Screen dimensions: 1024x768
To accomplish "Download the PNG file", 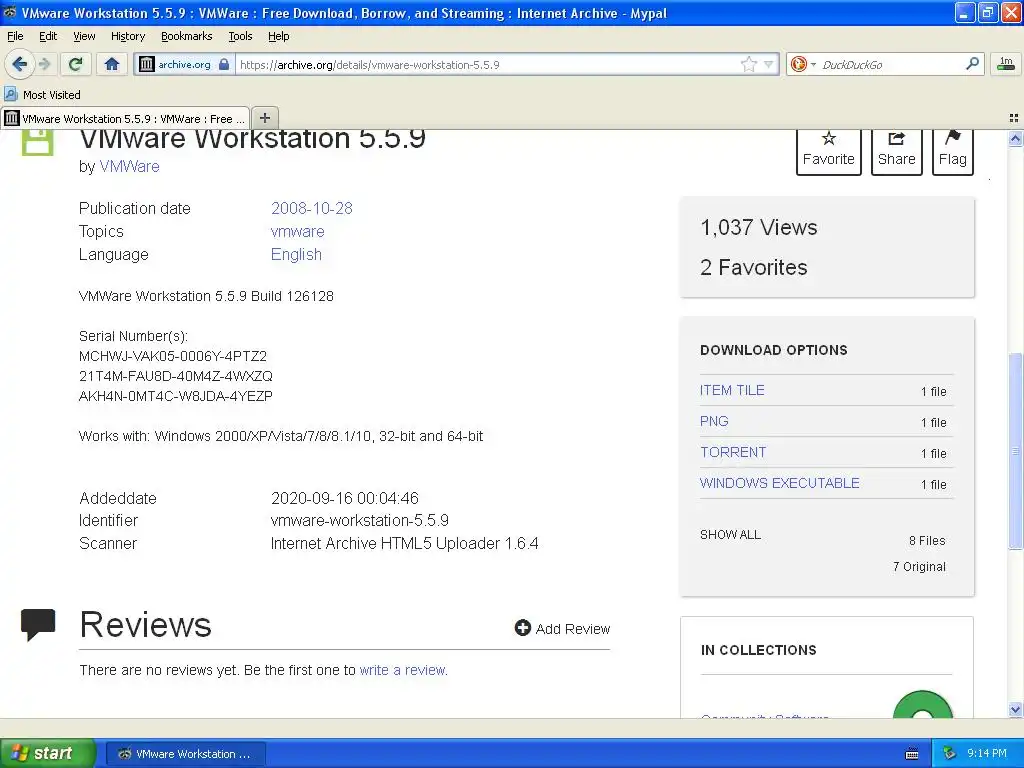I will 714,421.
